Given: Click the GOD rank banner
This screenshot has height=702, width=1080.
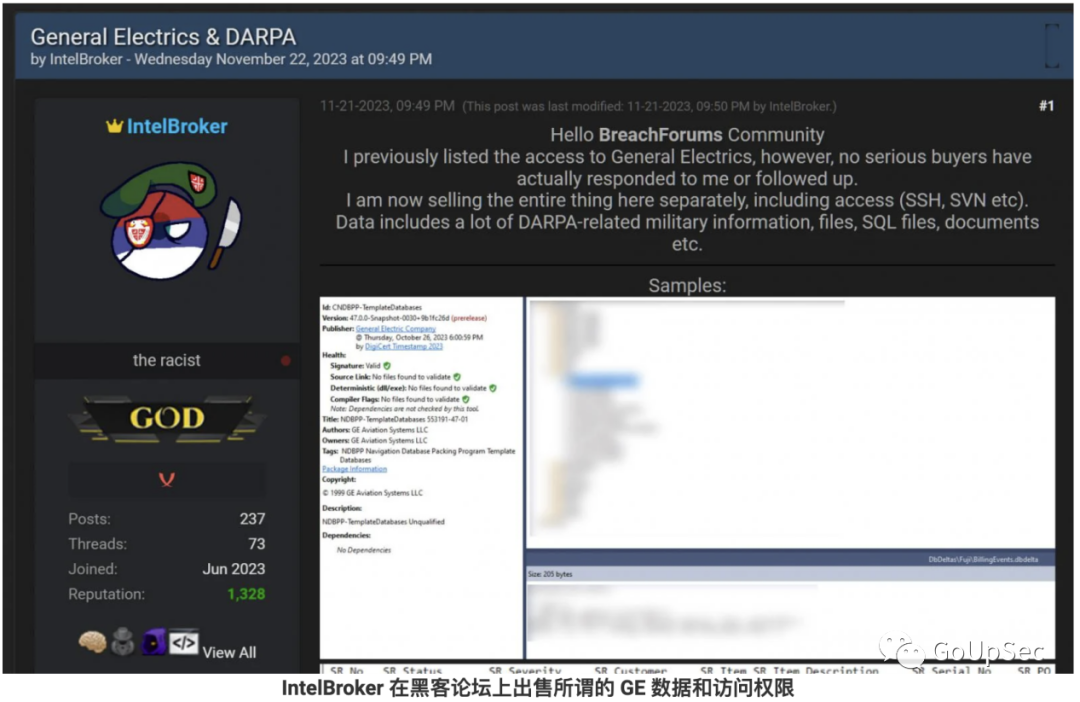Looking at the screenshot, I should [x=167, y=418].
